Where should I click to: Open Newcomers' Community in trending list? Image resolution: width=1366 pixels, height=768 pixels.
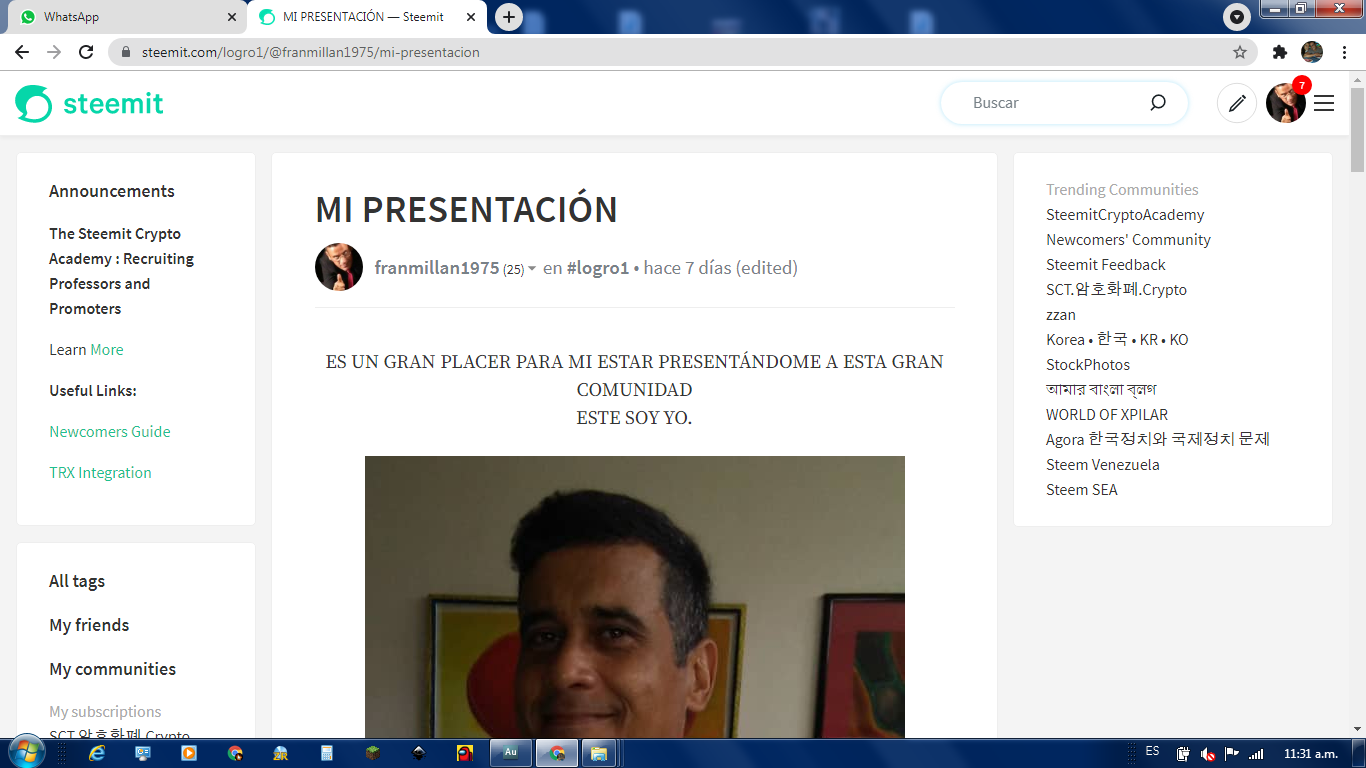point(1128,239)
